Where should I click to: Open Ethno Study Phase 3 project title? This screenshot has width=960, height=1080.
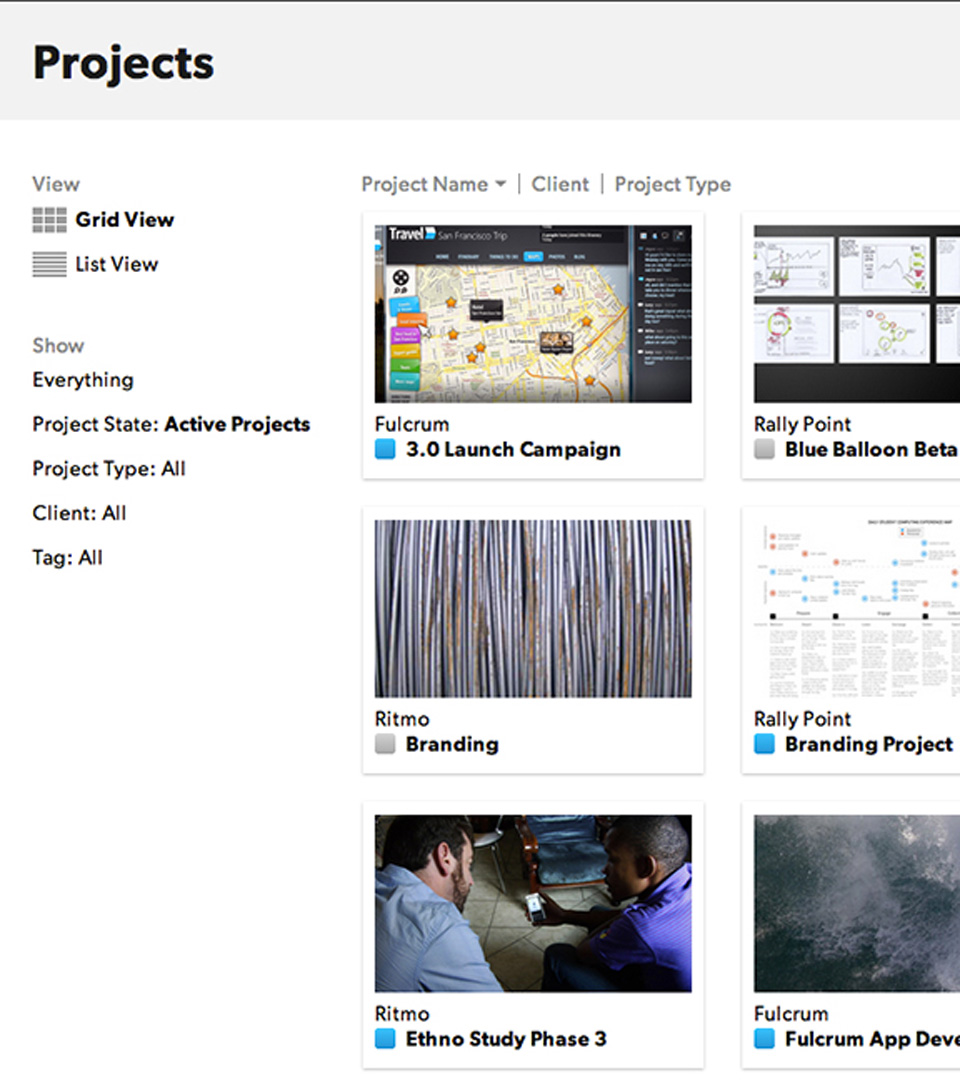pyautogui.click(x=506, y=1039)
